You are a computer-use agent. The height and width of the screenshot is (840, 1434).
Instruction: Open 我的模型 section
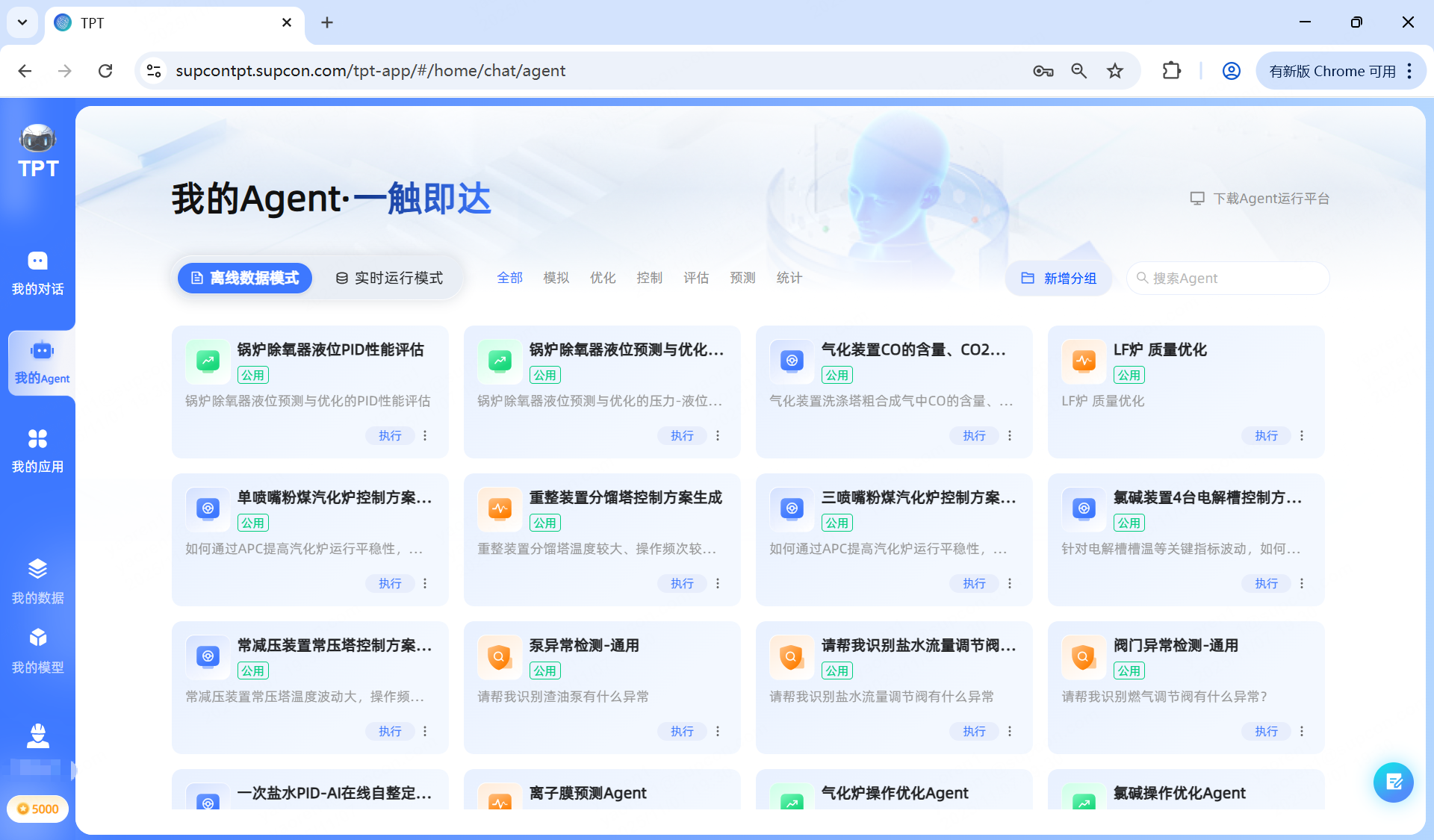coord(37,650)
